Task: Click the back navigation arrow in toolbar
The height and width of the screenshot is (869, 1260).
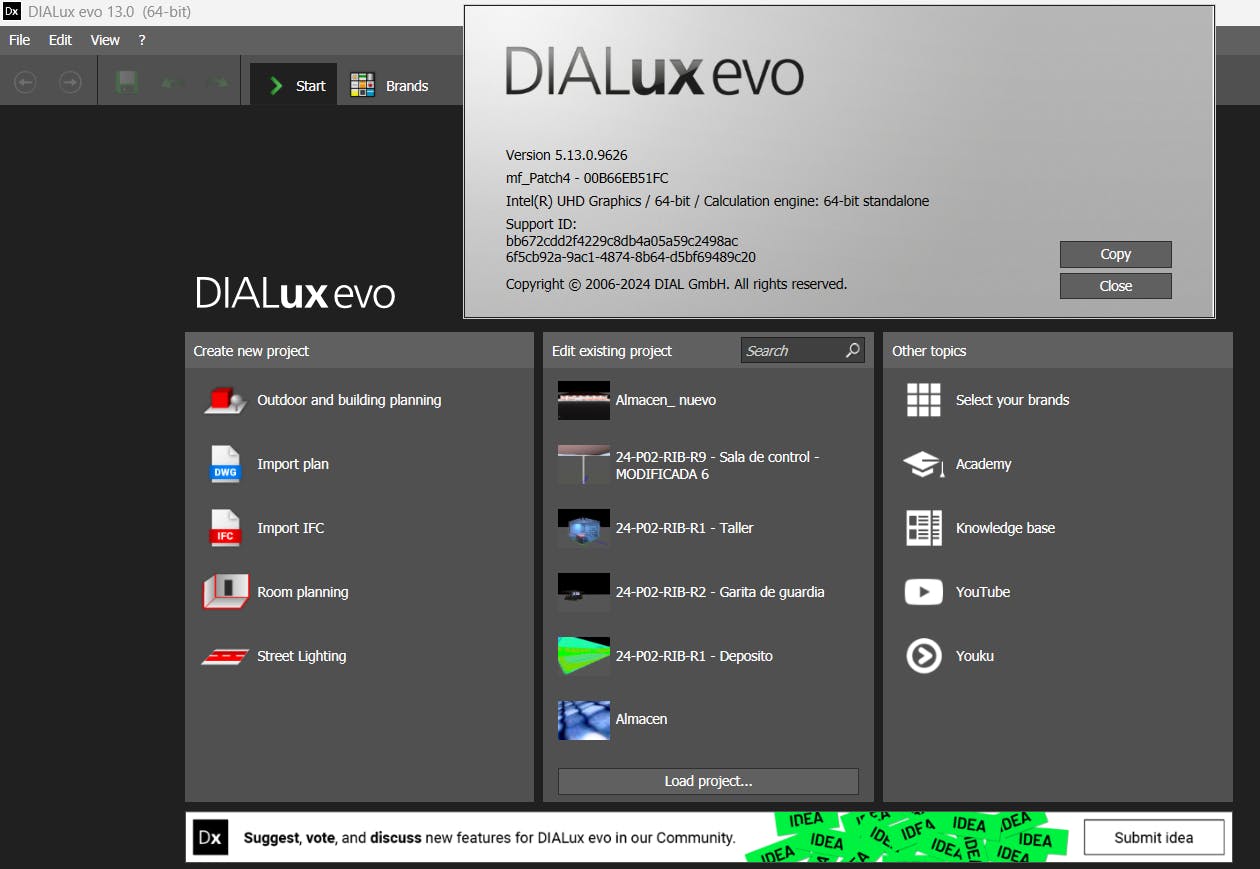Action: pyautogui.click(x=25, y=84)
